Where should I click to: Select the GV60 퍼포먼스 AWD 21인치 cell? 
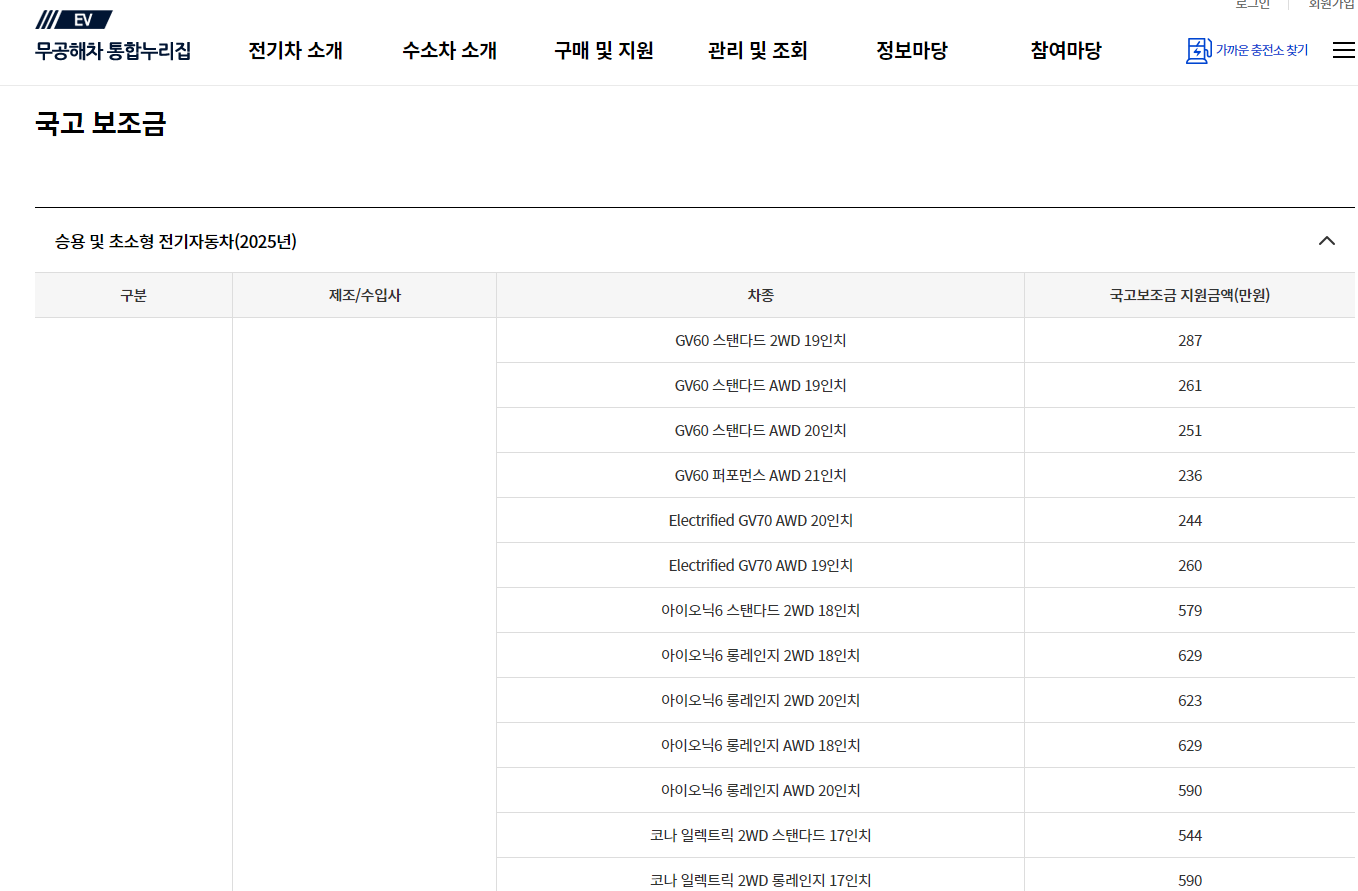[761, 475]
